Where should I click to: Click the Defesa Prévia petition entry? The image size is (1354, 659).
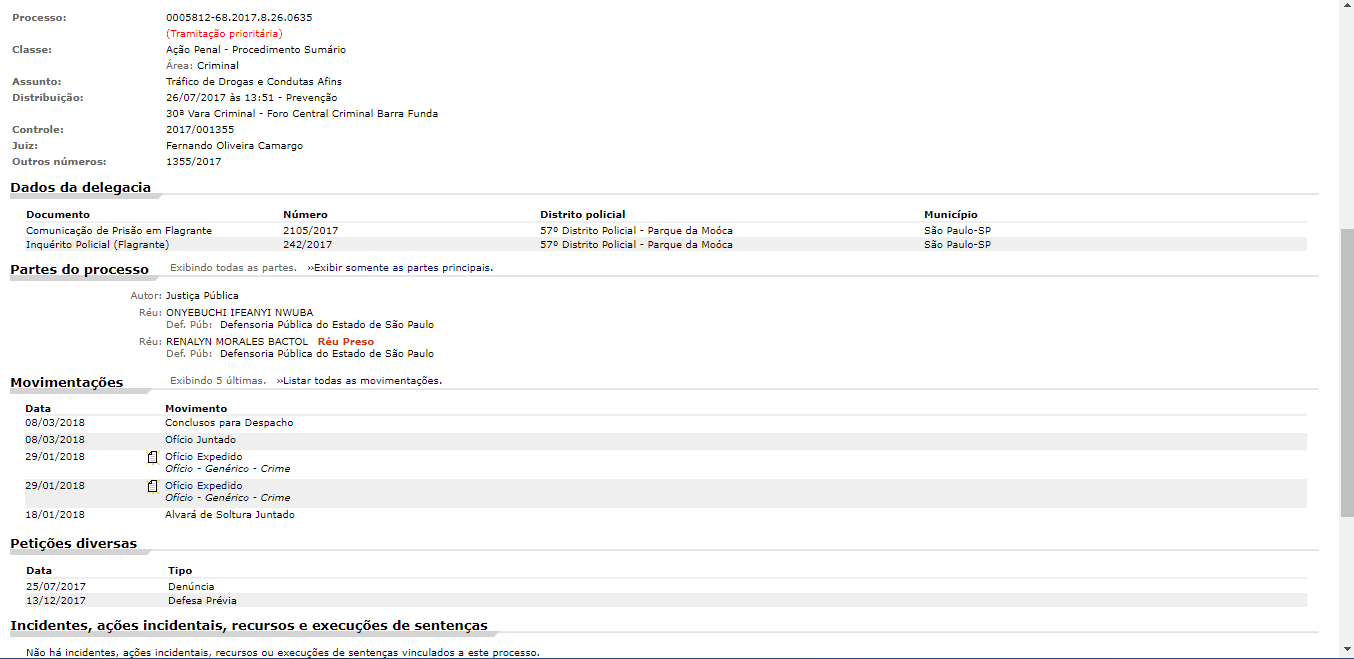pos(202,601)
